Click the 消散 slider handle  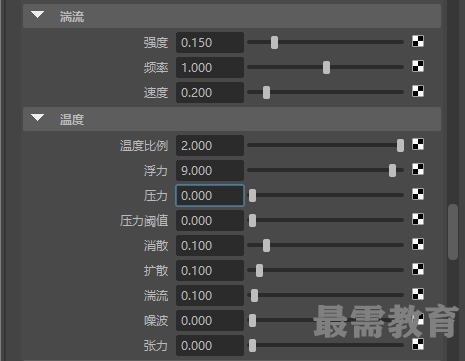[x=266, y=245]
